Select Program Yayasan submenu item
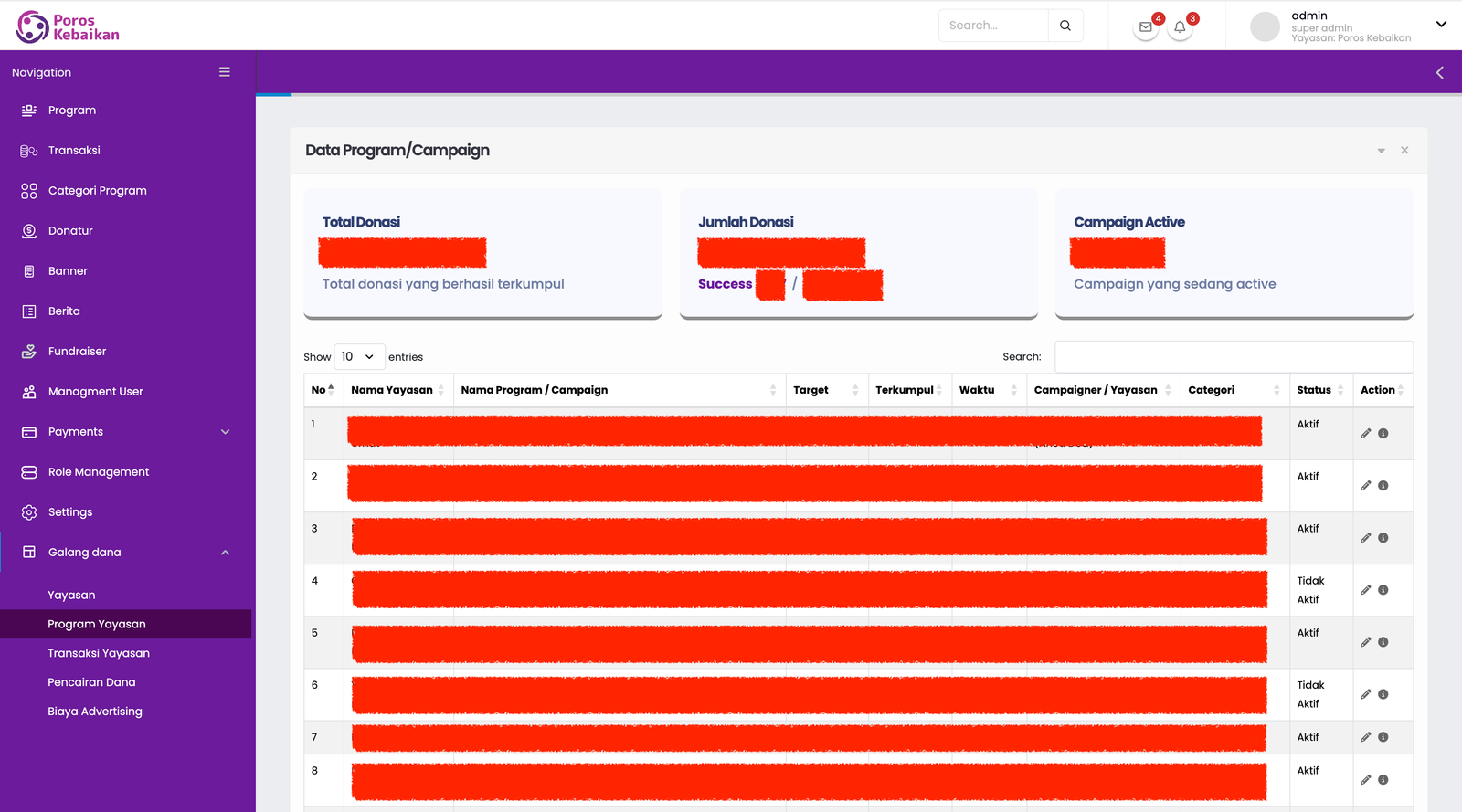The image size is (1462, 812). [126, 624]
